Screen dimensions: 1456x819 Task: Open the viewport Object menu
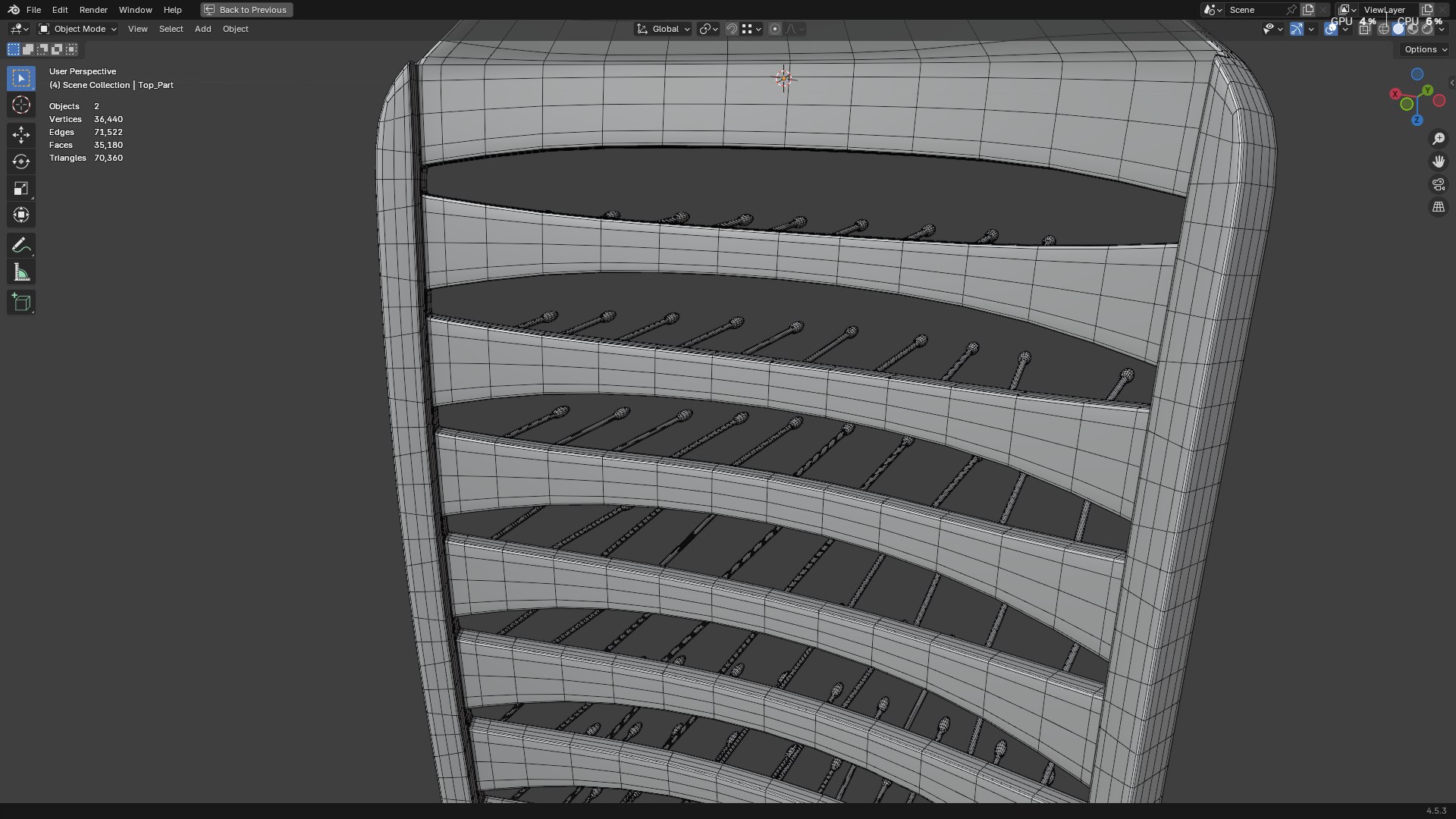(235, 29)
